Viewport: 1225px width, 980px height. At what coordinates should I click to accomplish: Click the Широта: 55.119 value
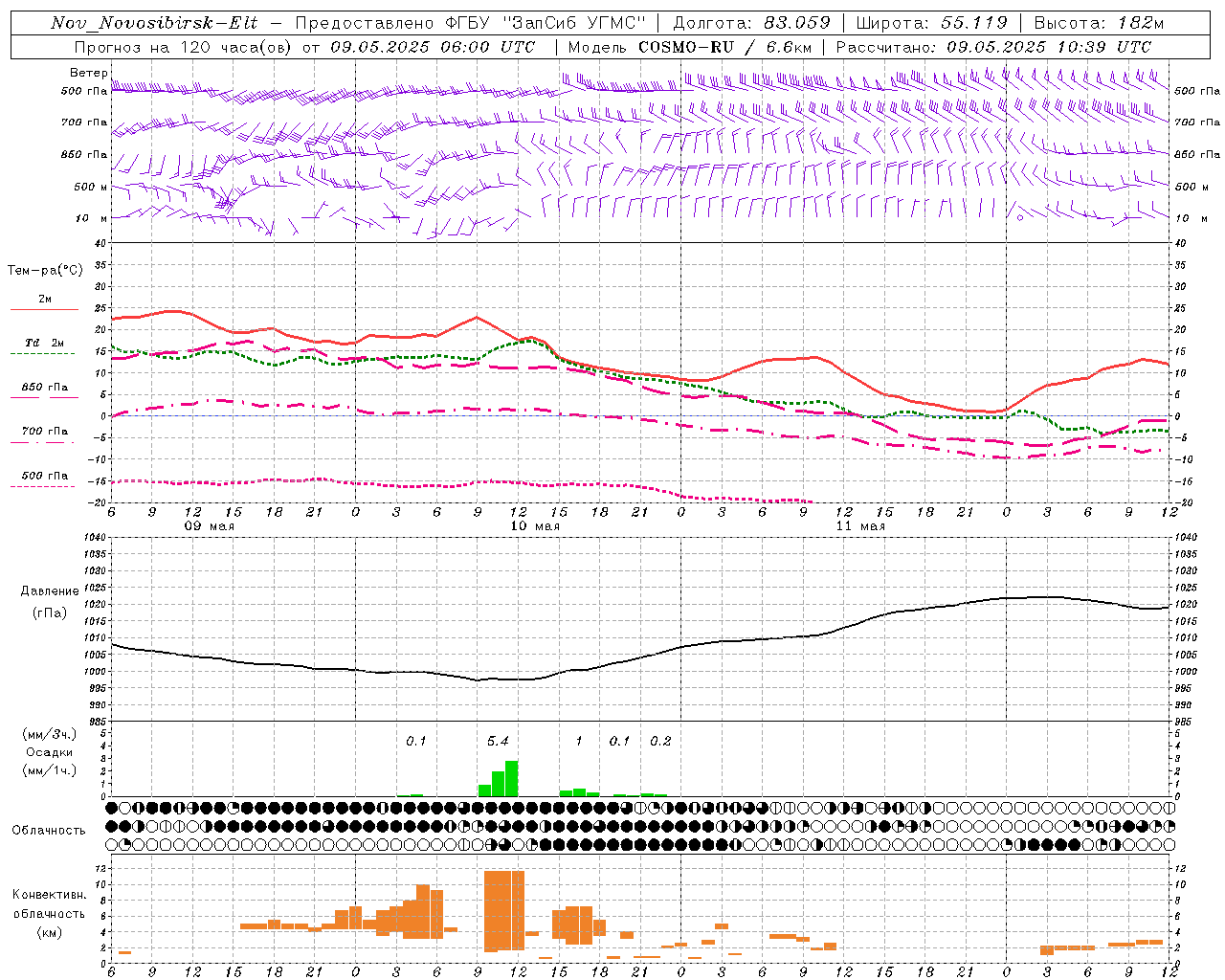point(931,23)
